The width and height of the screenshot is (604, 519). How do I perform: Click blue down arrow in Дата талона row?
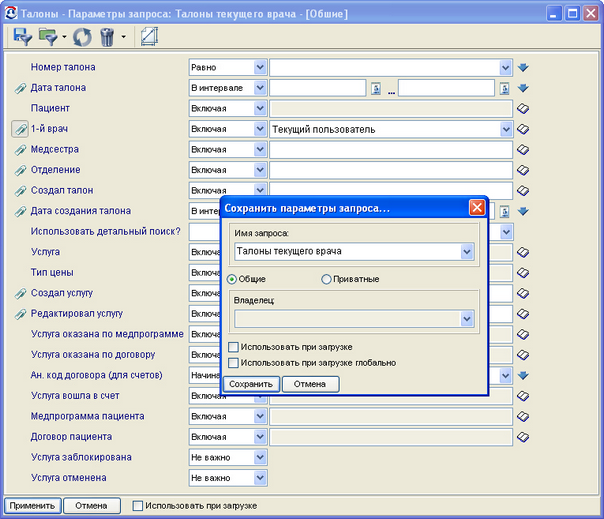coord(523,88)
